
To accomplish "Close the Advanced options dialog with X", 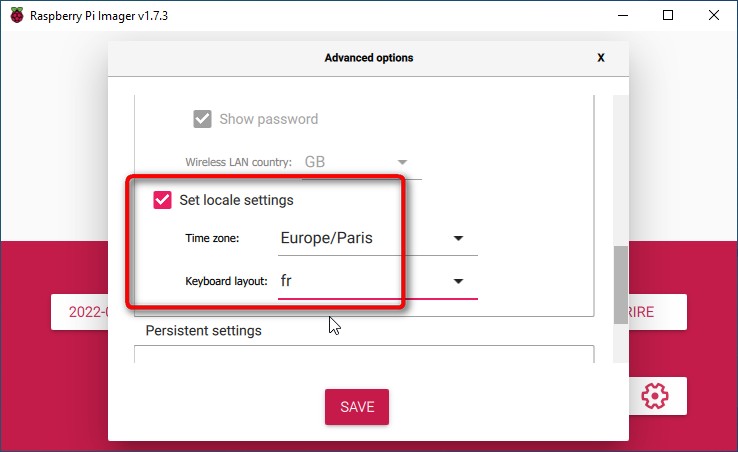I will [x=601, y=57].
